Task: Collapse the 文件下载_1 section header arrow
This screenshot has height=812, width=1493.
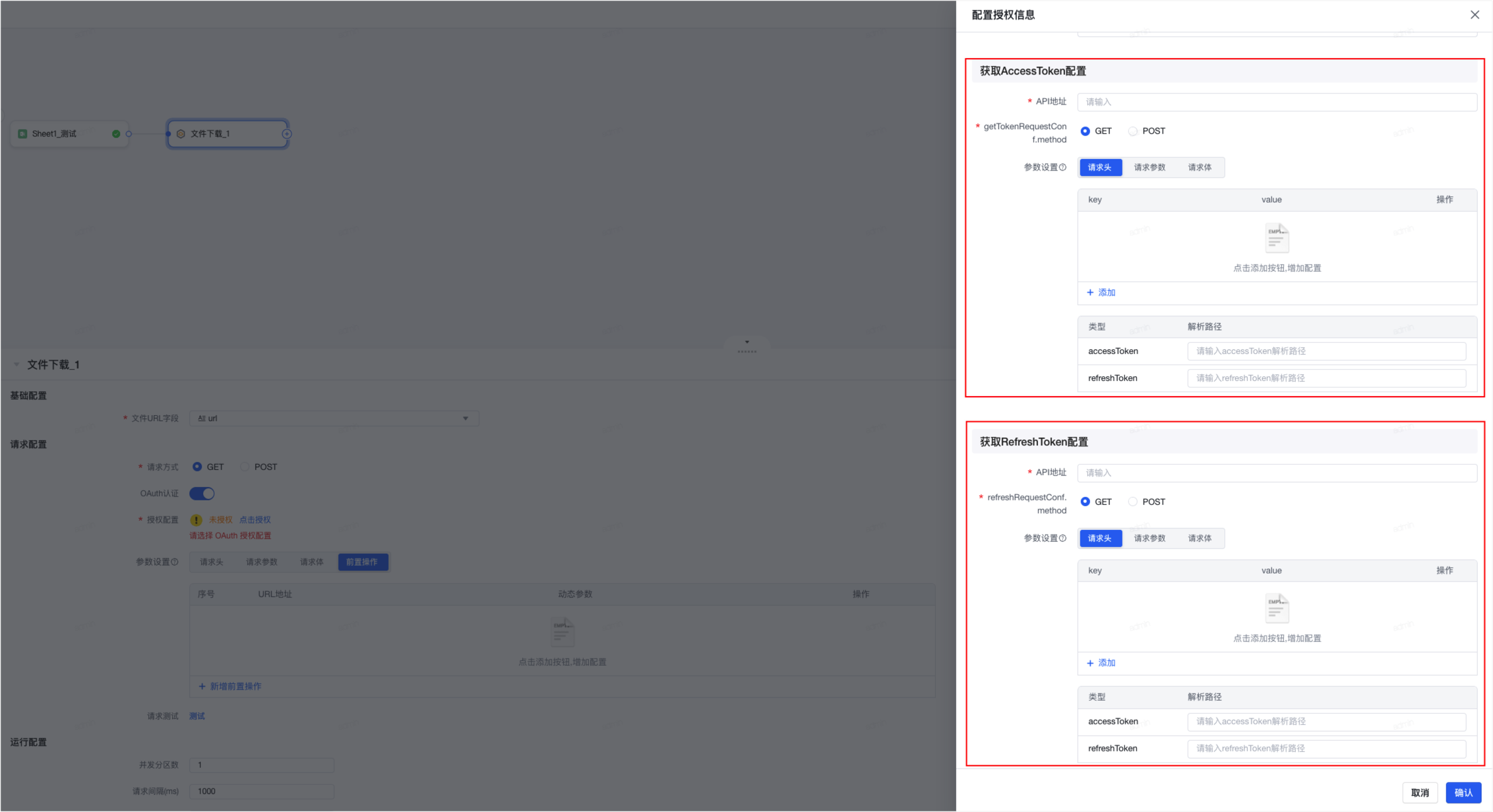Action: 16,364
